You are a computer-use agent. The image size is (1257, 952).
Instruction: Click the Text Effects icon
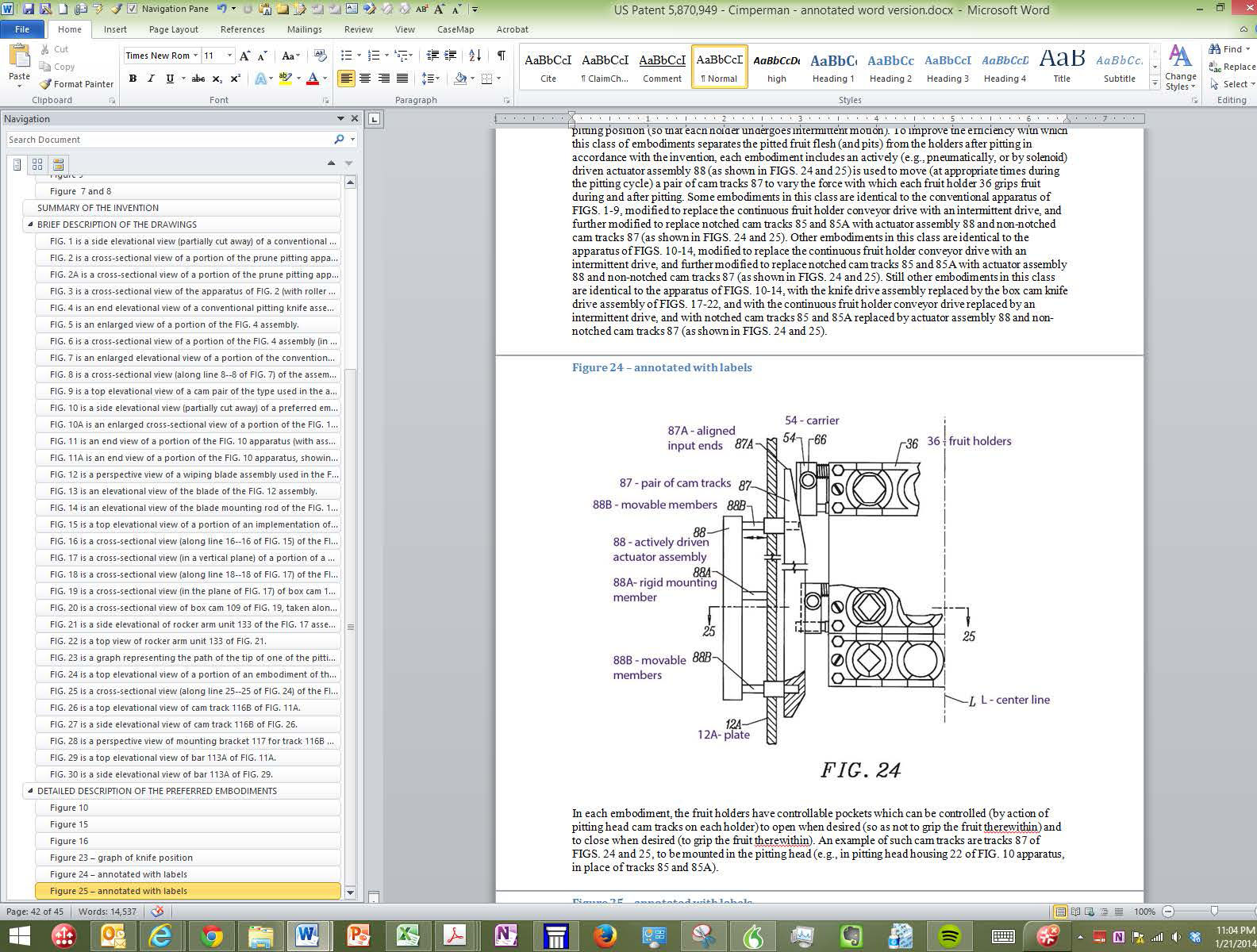[260, 79]
